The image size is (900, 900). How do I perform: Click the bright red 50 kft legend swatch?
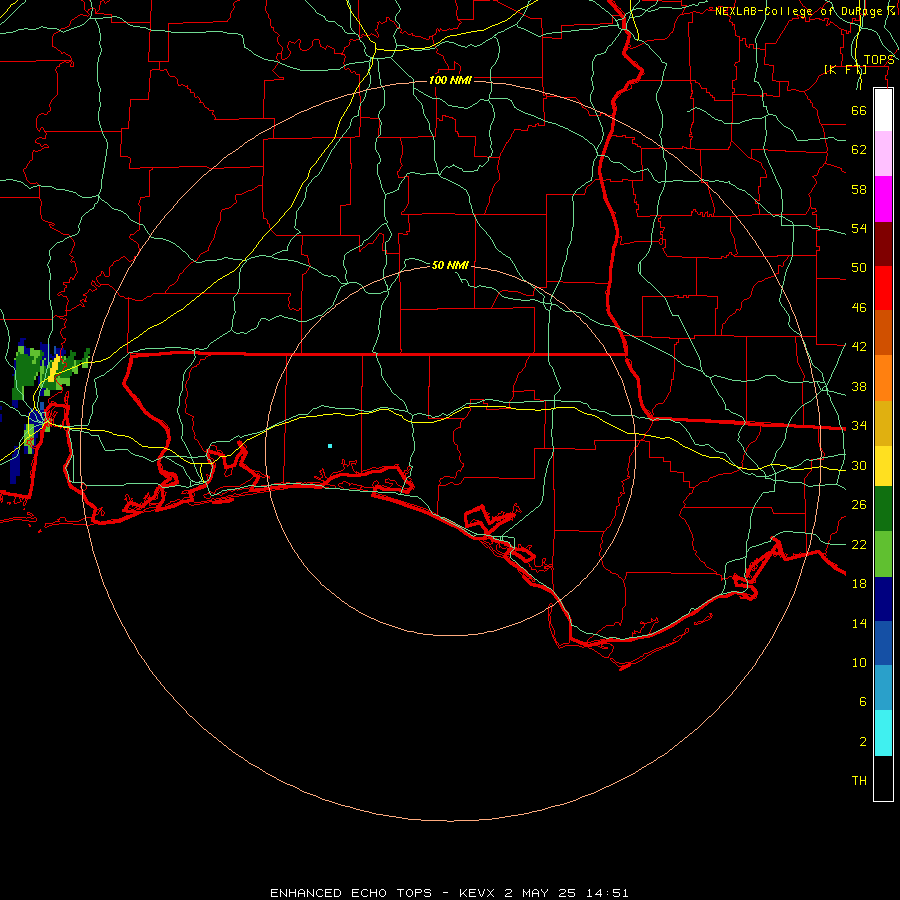[x=883, y=288]
